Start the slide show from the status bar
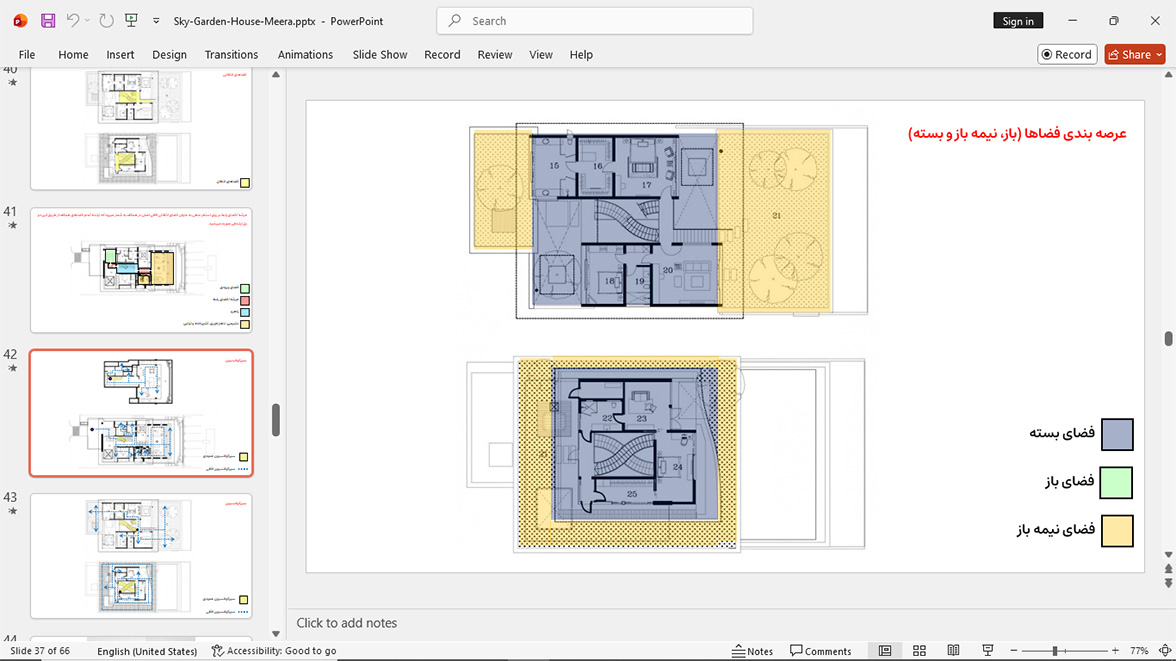This screenshot has width=1176, height=661. click(x=988, y=650)
